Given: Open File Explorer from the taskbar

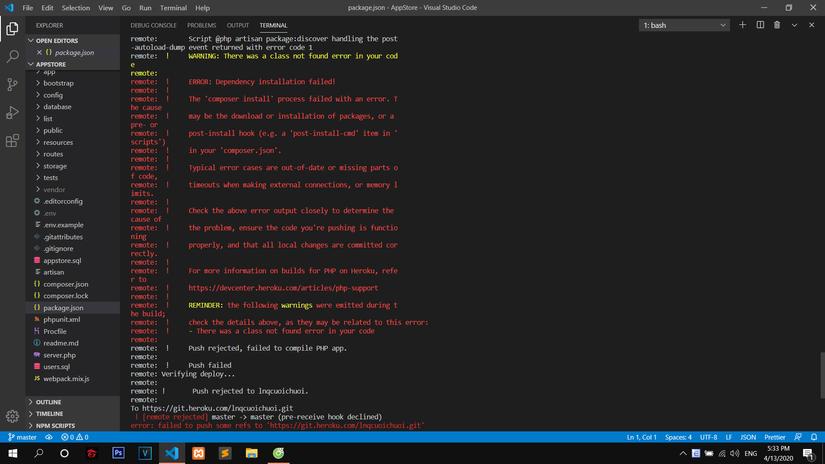Looking at the screenshot, I should click(251, 453).
